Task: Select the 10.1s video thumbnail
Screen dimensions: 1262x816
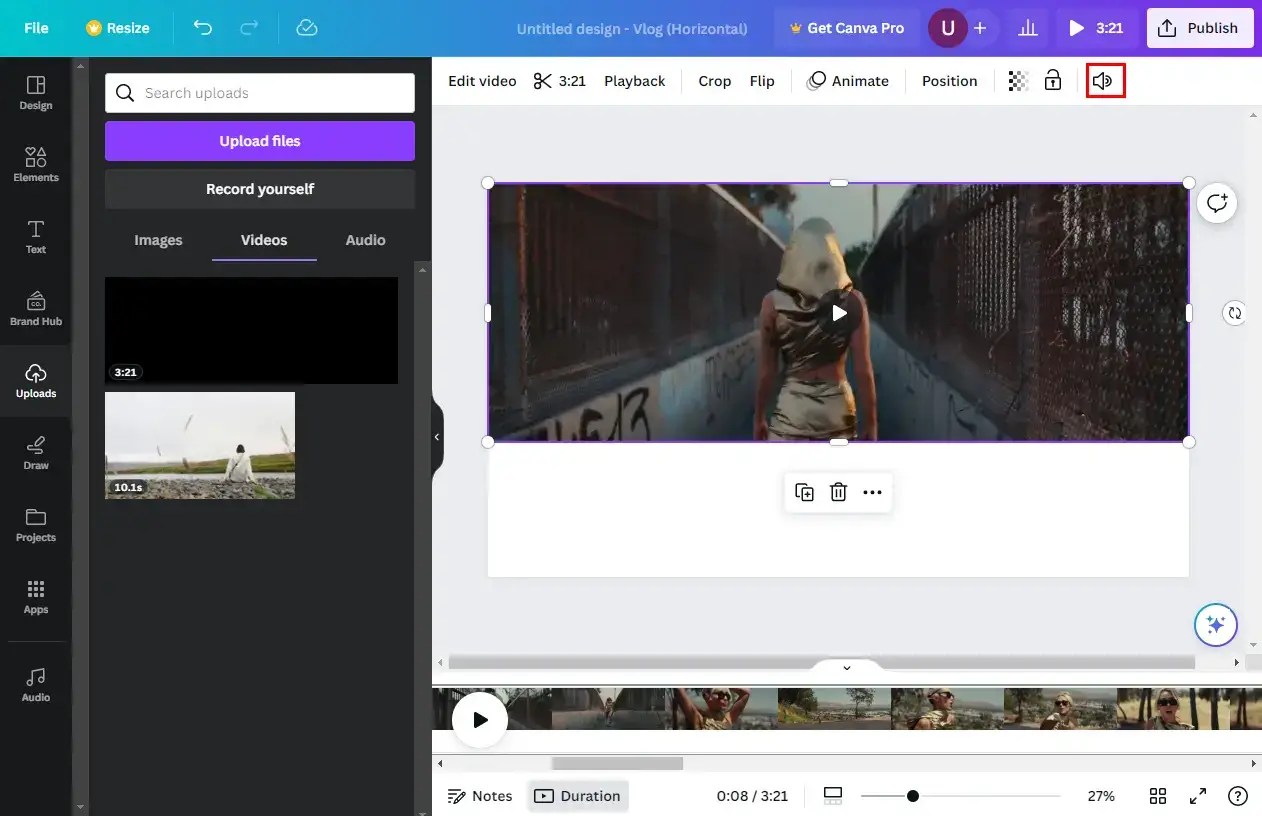Action: [x=199, y=445]
